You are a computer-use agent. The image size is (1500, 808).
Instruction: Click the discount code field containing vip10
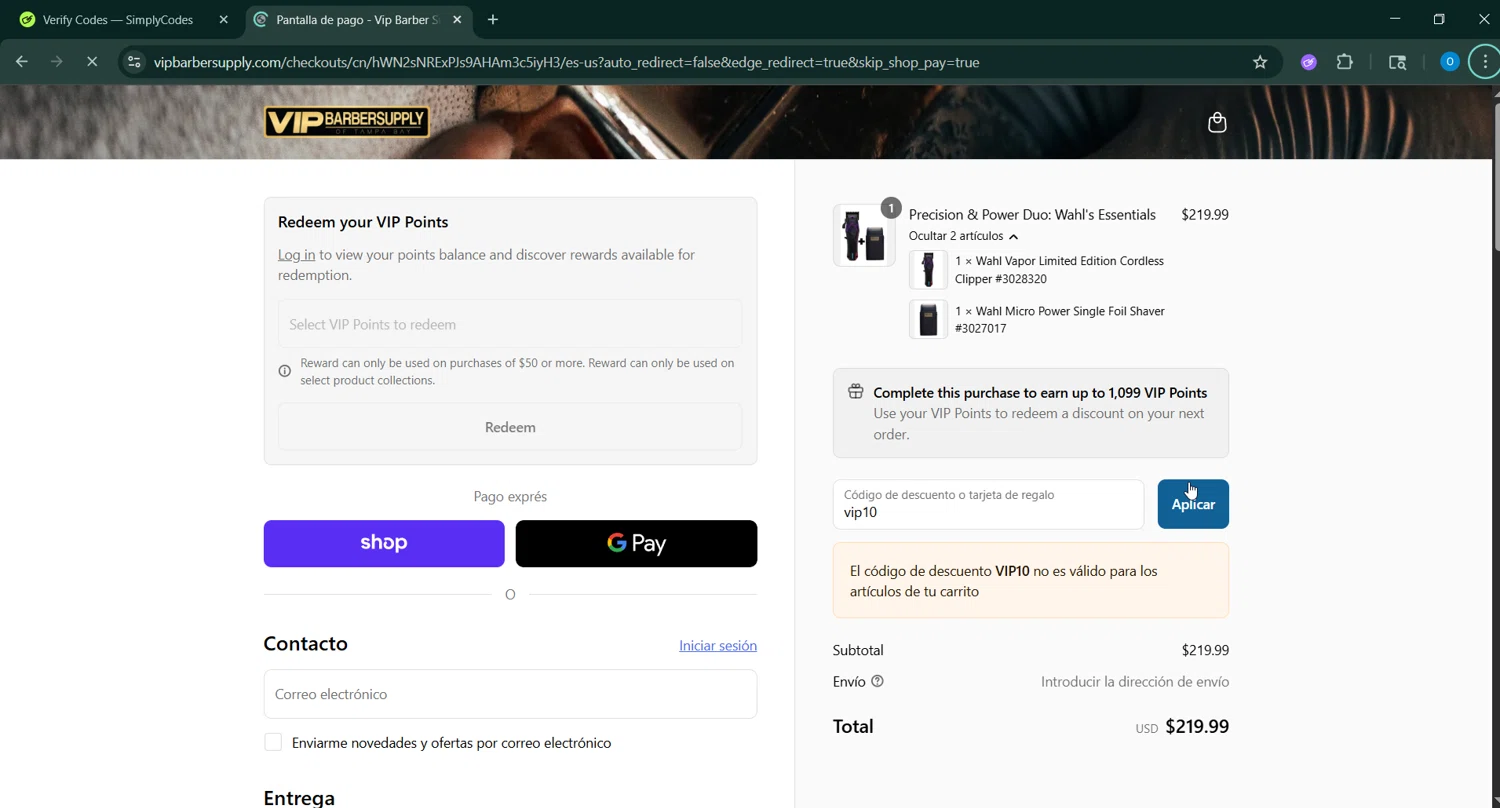click(988, 504)
